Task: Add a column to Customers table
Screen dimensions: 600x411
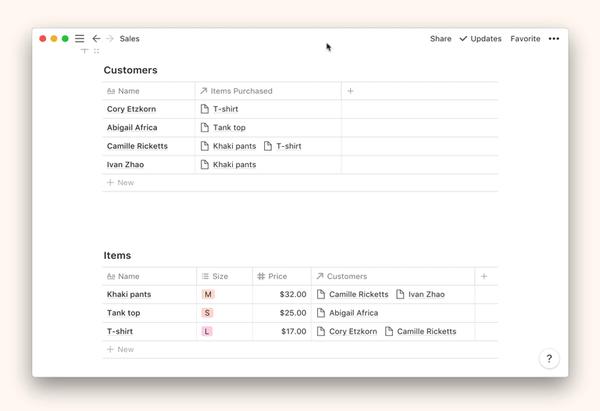Action: point(350,91)
